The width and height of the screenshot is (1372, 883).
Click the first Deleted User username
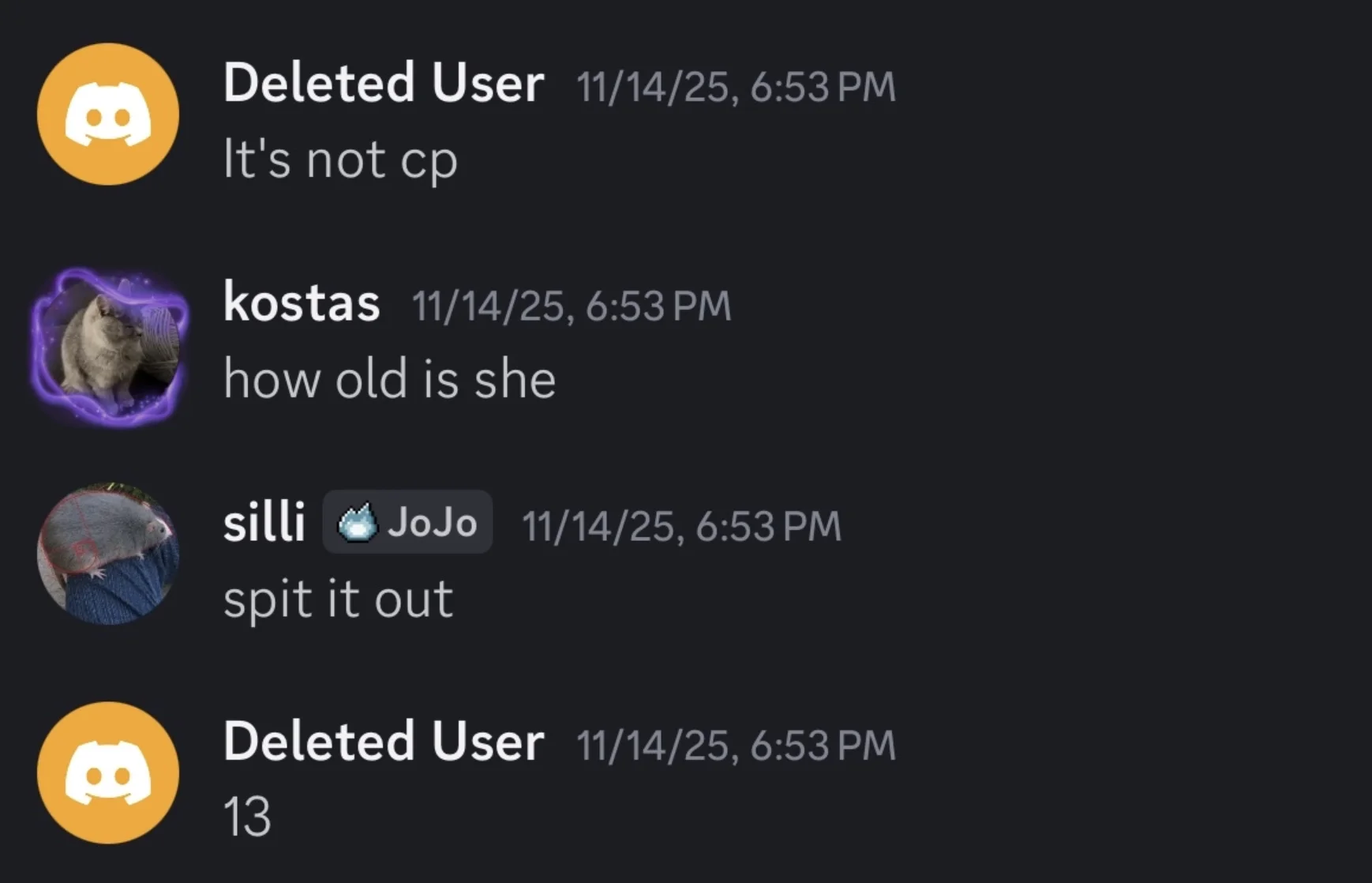pos(384,83)
